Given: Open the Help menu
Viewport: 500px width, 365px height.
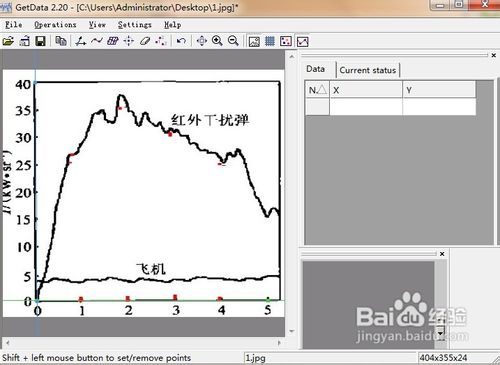Looking at the screenshot, I should pos(173,25).
